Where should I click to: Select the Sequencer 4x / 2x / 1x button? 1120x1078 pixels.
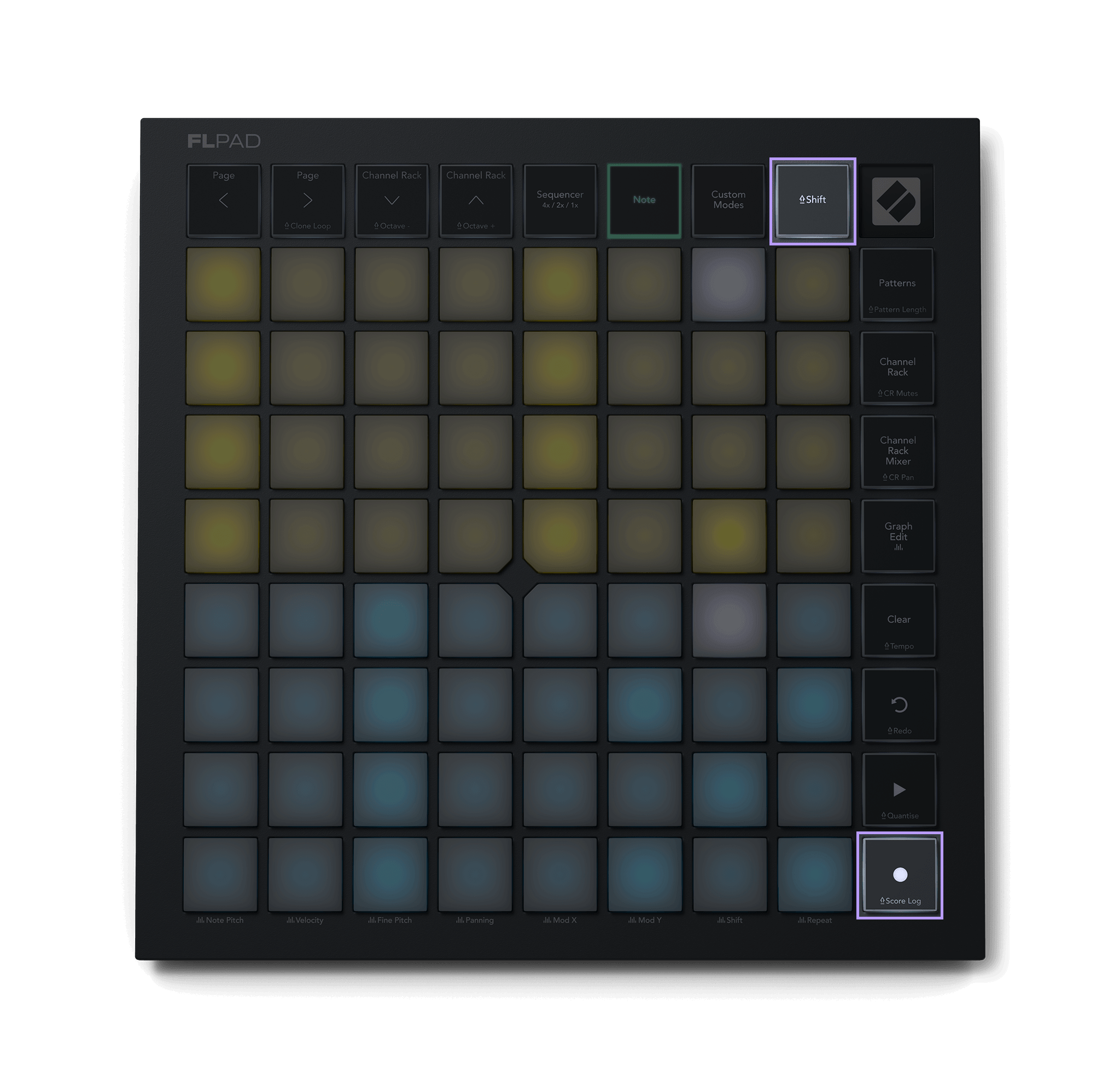[x=560, y=200]
